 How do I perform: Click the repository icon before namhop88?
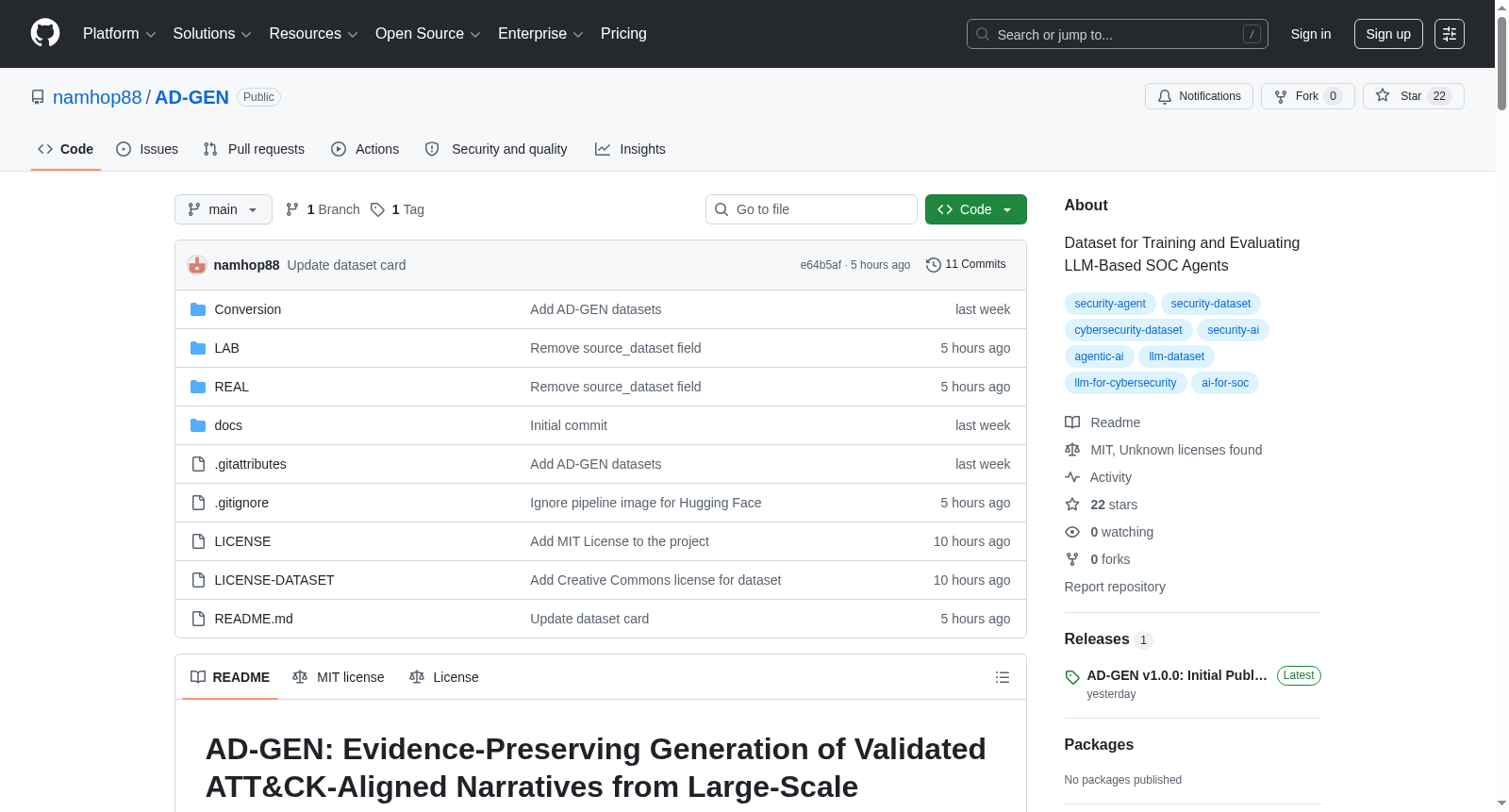pyautogui.click(x=38, y=97)
